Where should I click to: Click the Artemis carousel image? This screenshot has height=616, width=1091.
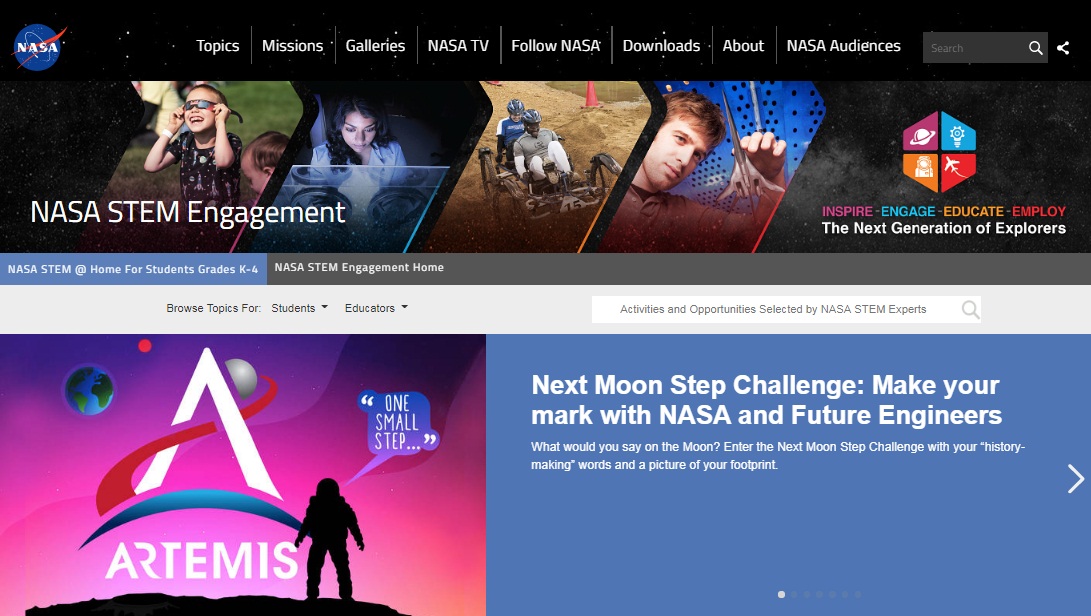pos(243,475)
